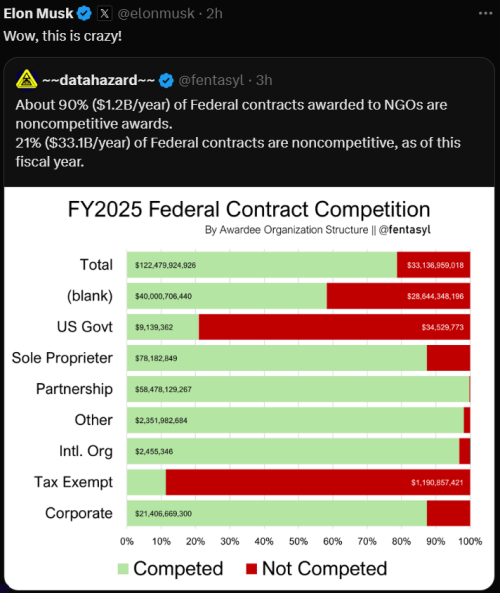
Task: Open the FY2025 Federal Contract Competition chart image
Action: pyautogui.click(x=249, y=388)
